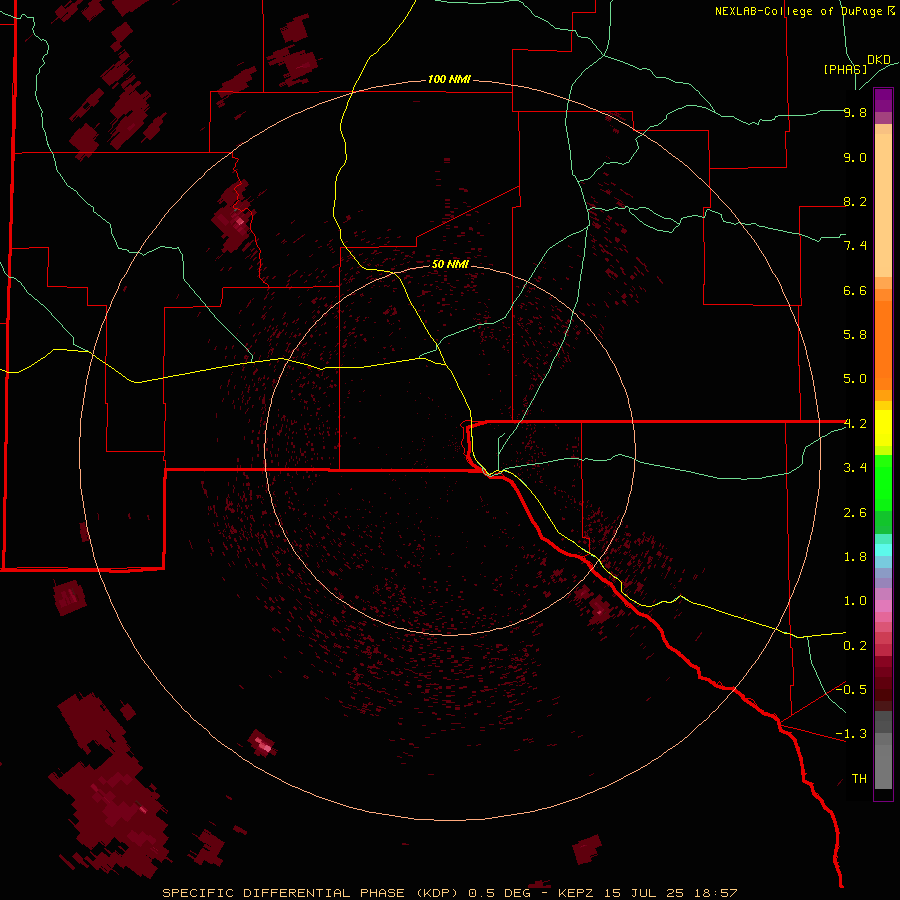
Task: Click the 15 JUL 25 date in caption
Action: (x=642, y=893)
